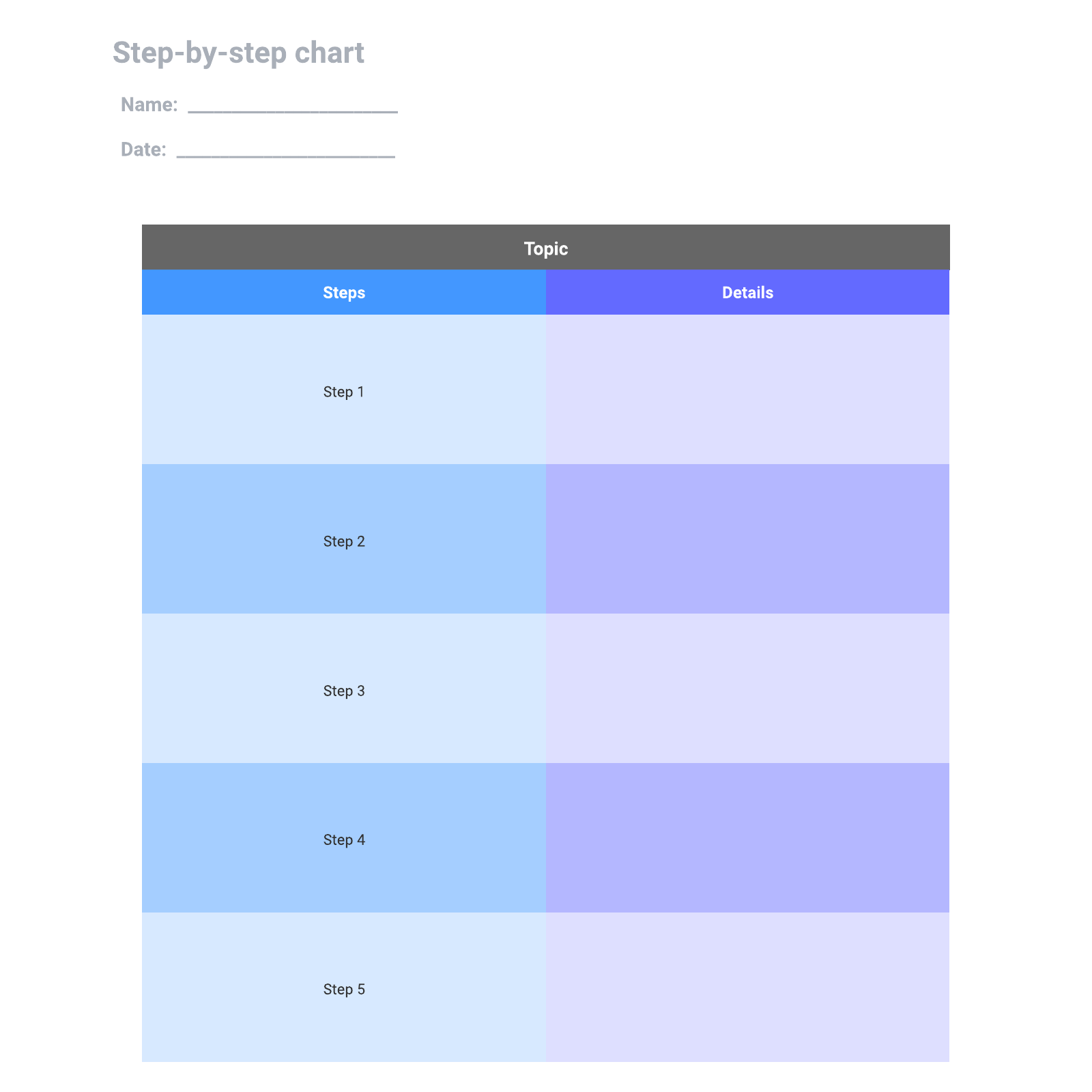Viewport: 1092px width, 1092px height.
Task: Click the details cell beside Step 2
Action: pyautogui.click(x=747, y=538)
